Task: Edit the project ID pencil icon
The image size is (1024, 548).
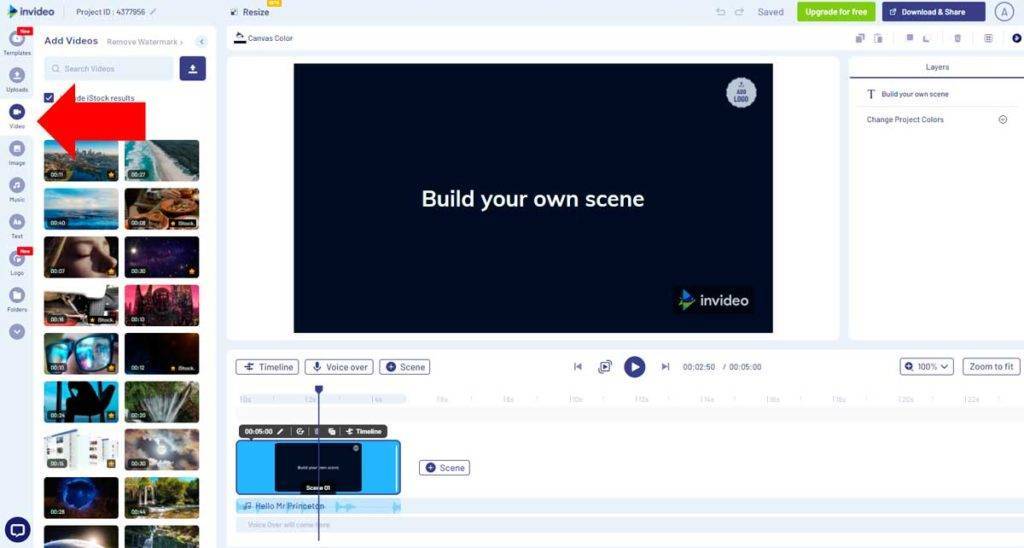Action: [x=153, y=12]
